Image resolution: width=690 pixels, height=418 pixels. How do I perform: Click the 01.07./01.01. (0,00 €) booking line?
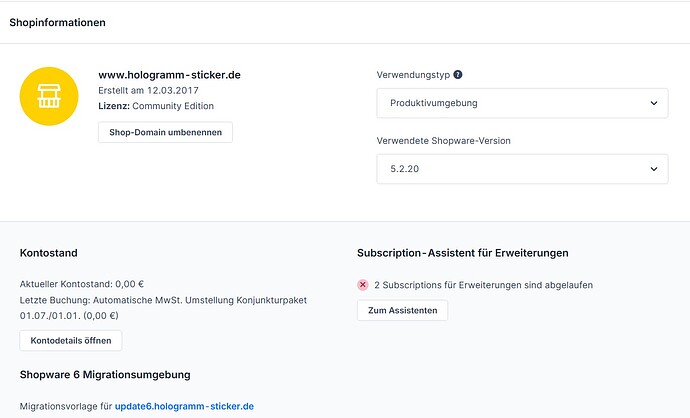tap(69, 315)
